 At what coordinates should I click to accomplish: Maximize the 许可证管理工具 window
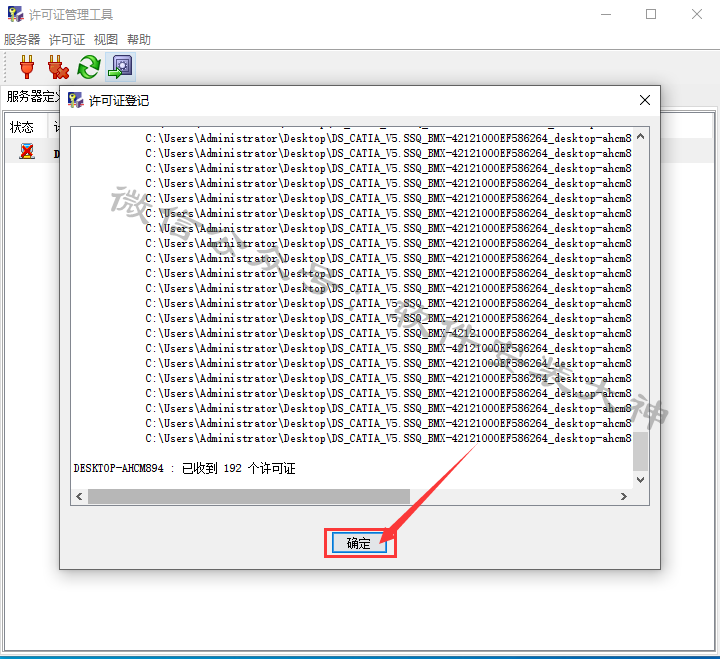tap(651, 14)
